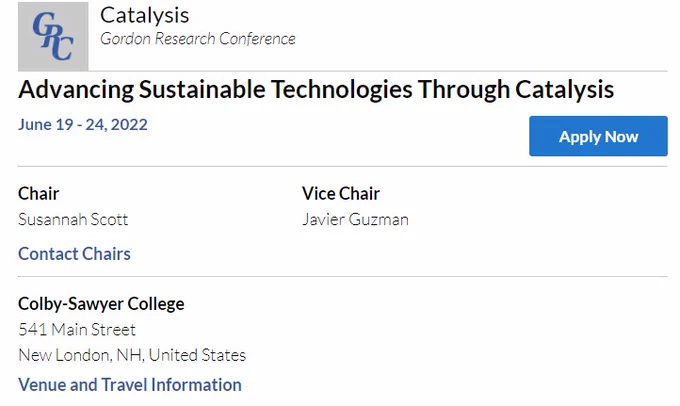Click the Gordon Research Conference subtitle
Viewport: 680px width, 406px height.
click(198, 39)
